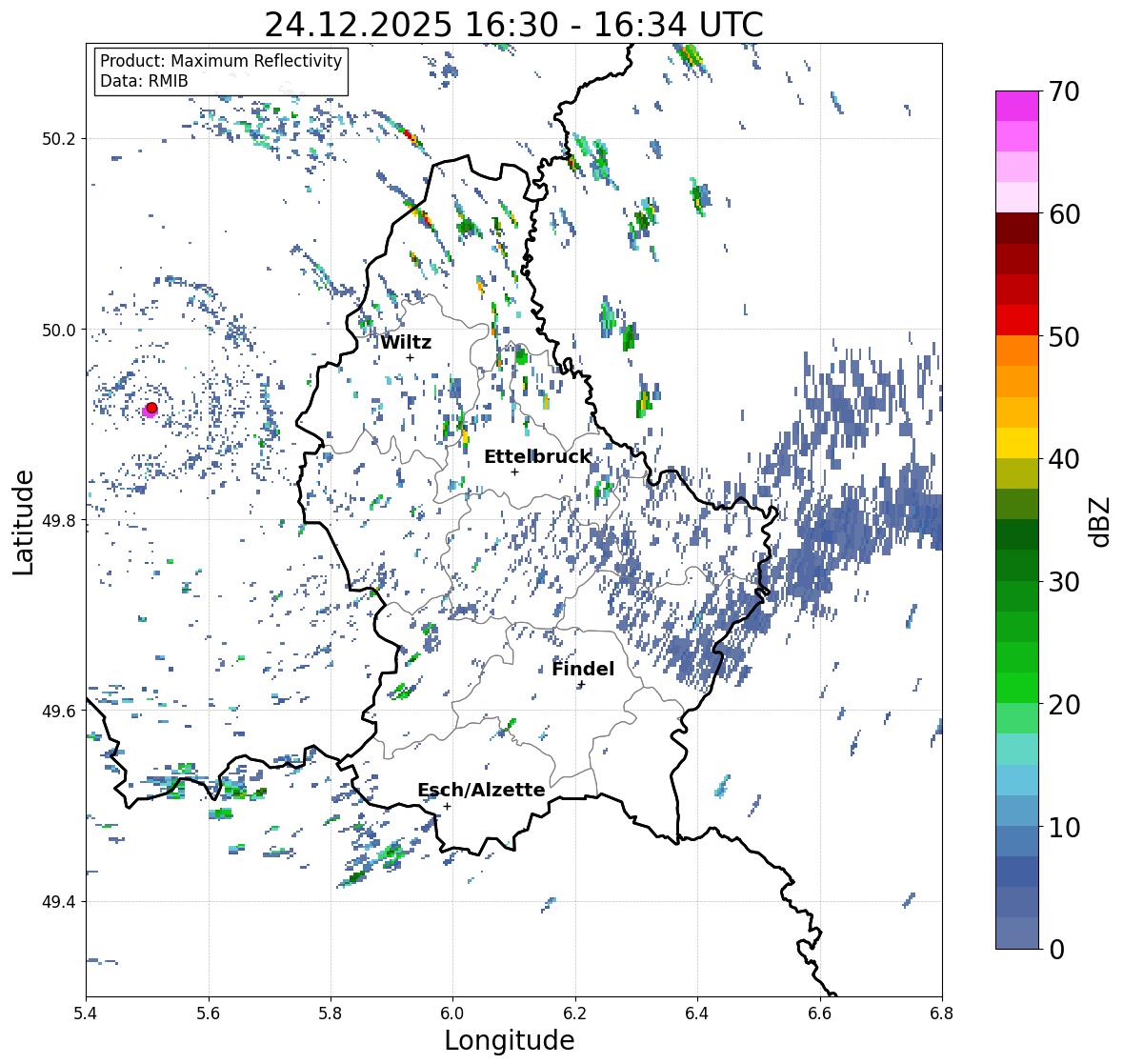Click 'Product: Maximum Reflectivity' legend text
This screenshot has width=1123, height=1064.
[x=221, y=61]
